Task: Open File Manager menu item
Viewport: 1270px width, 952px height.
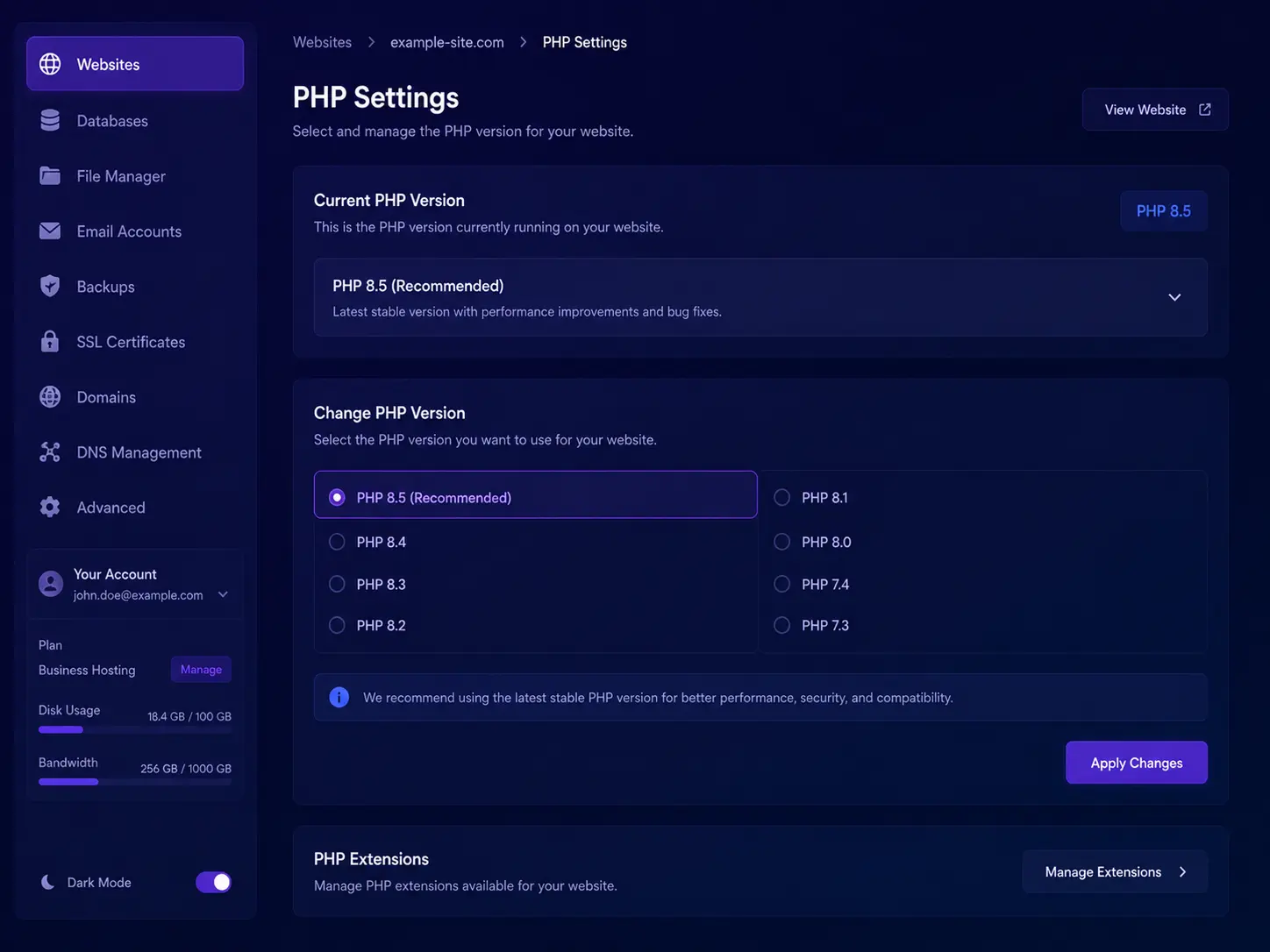Action: tap(135, 175)
